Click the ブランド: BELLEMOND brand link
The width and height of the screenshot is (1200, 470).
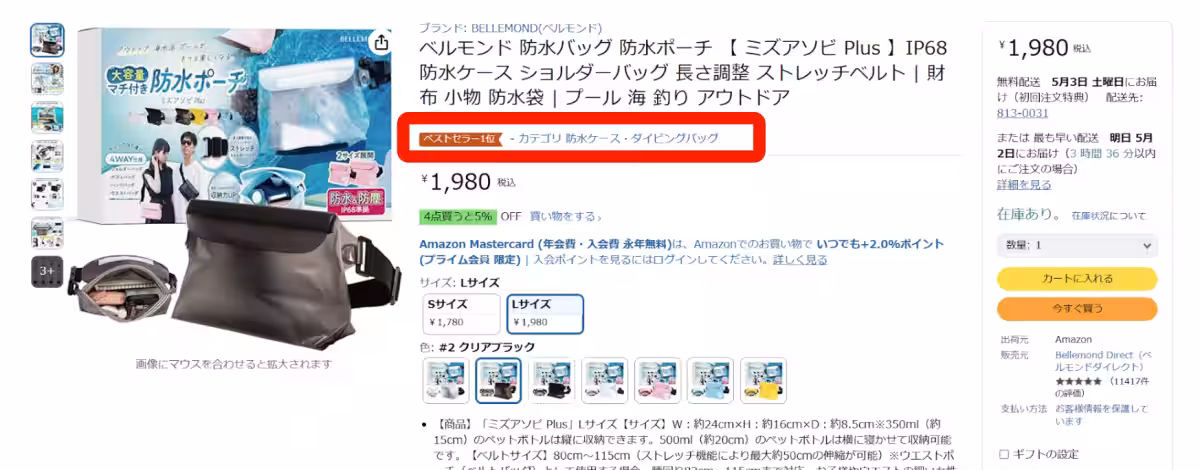coord(510,27)
